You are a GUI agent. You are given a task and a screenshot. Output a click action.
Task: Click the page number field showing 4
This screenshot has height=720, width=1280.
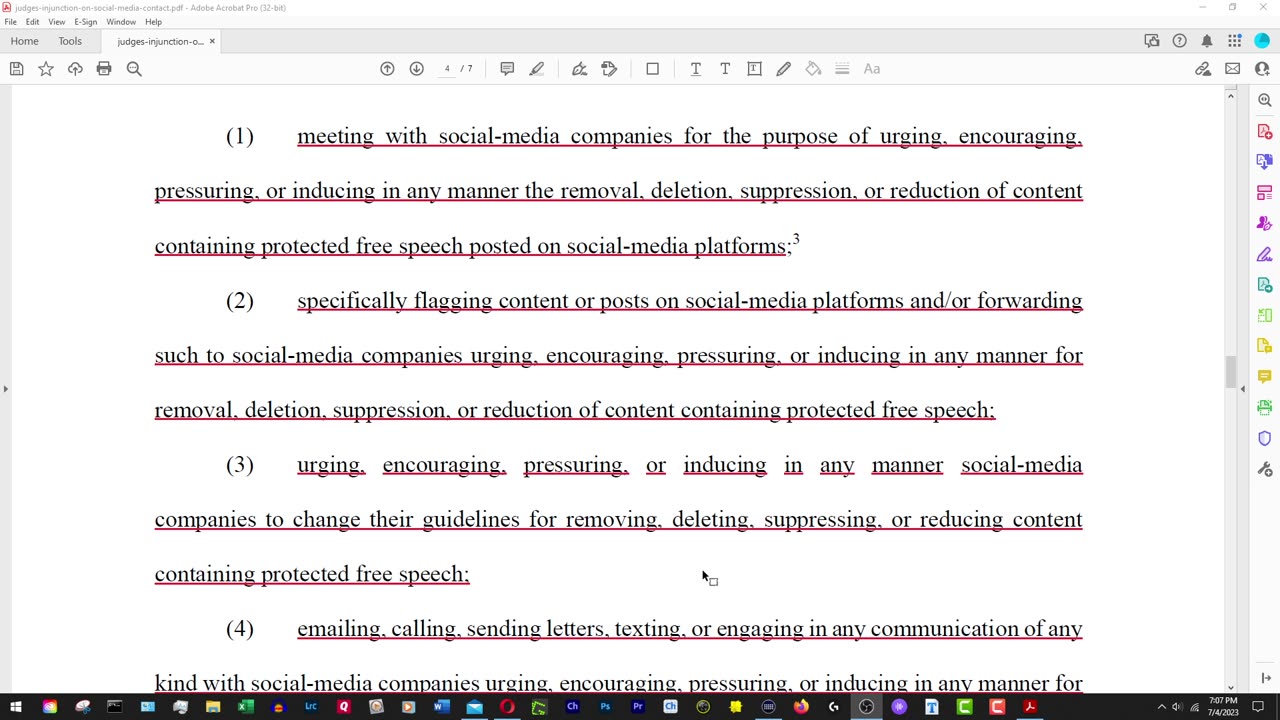click(447, 69)
